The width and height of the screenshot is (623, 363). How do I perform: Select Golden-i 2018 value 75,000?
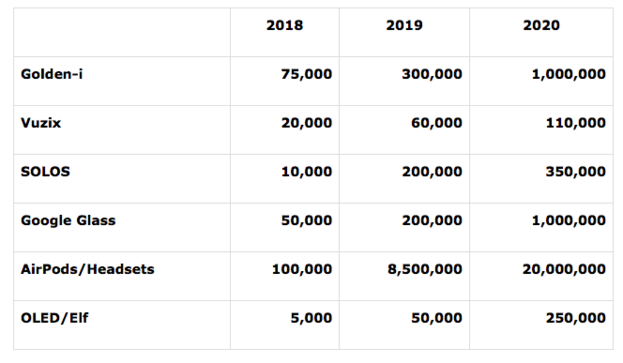click(306, 74)
